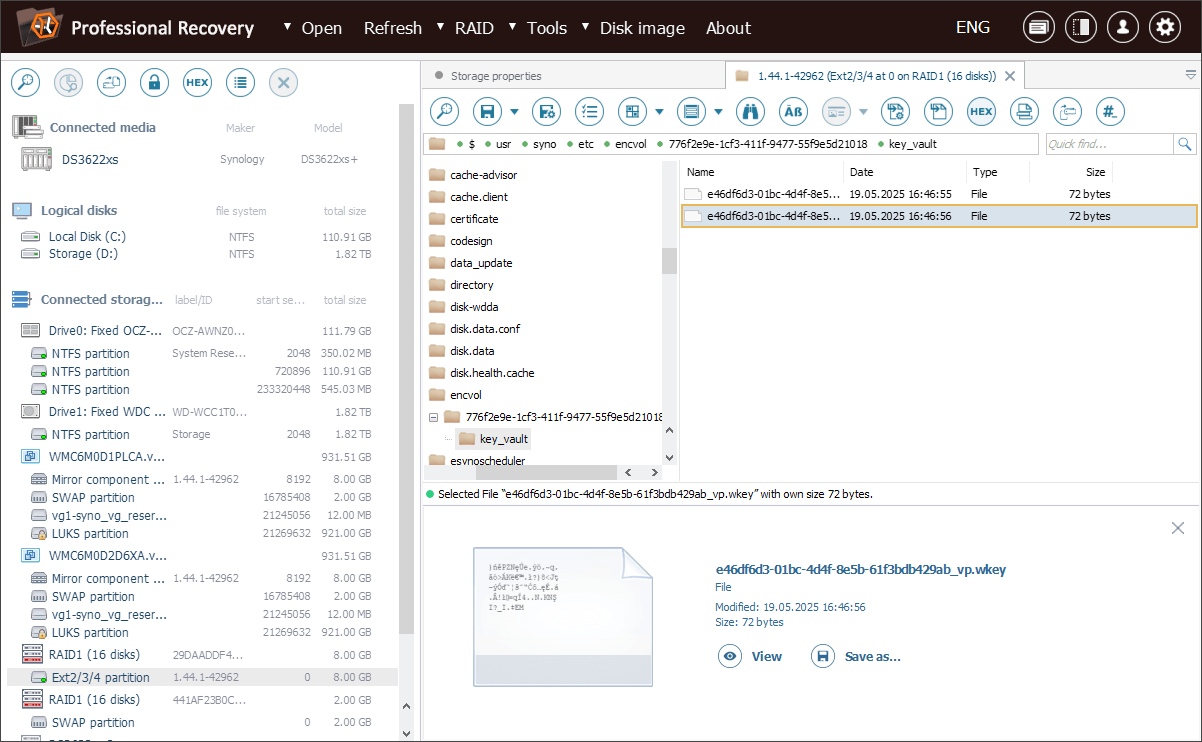Click the Āß case-sensitivity icon
This screenshot has width=1202, height=742.
793,111
